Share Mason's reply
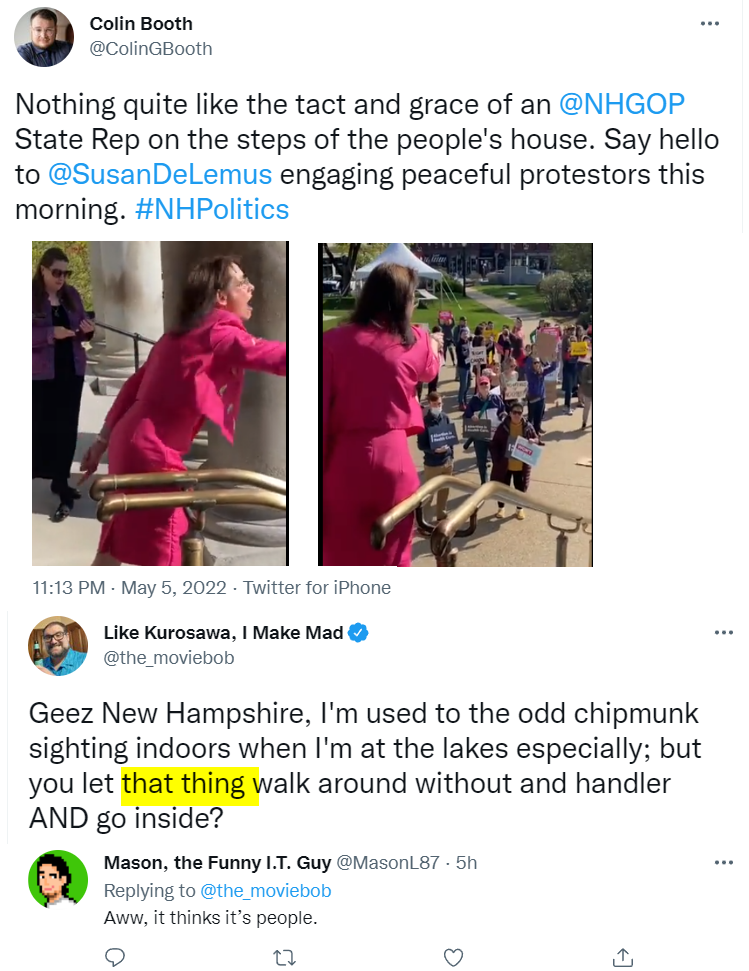Screen dimensions: 749x971 click(623, 957)
